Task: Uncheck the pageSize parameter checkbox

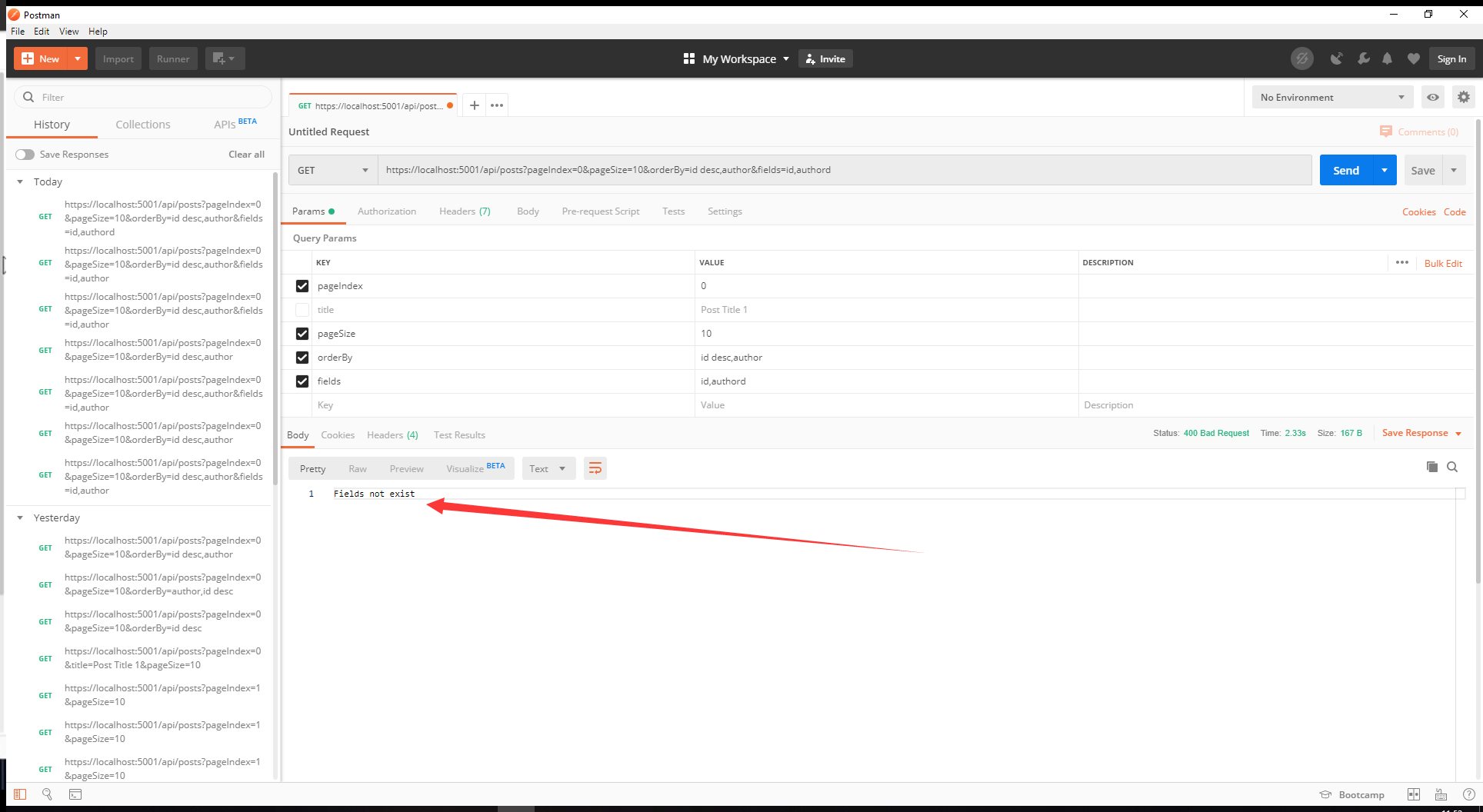Action: click(302, 334)
